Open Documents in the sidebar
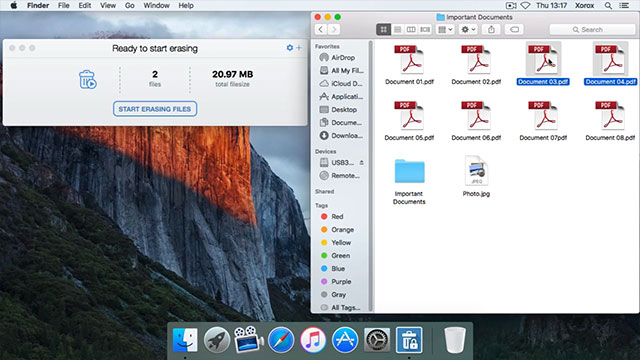The image size is (640, 360). pos(341,122)
